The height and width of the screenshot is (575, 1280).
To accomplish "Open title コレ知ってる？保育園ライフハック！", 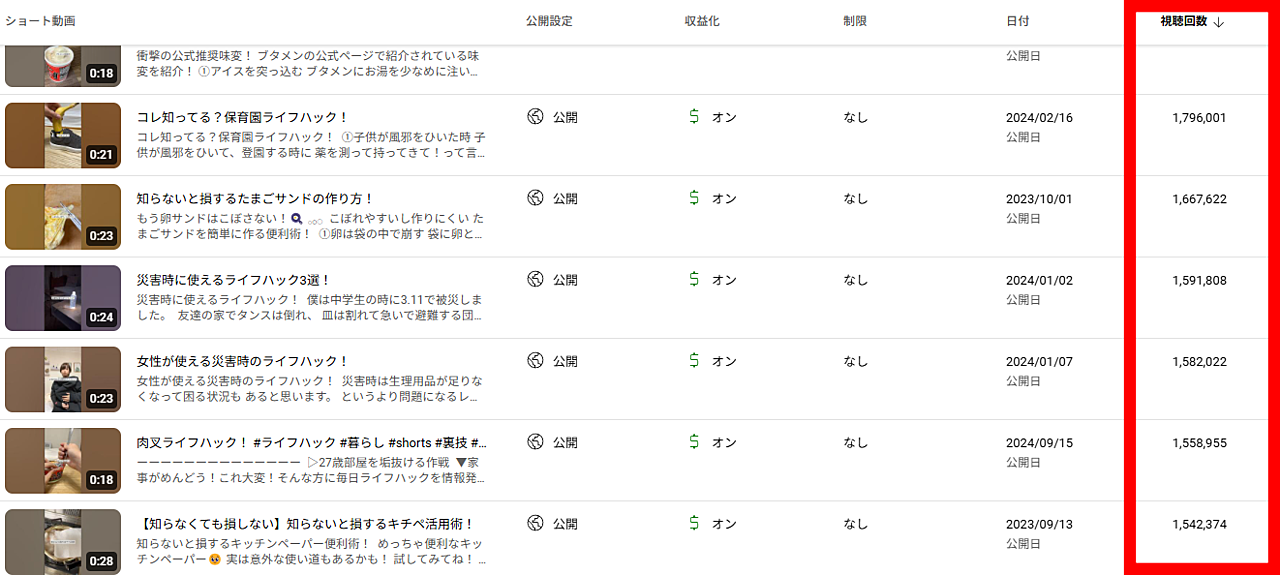I will (242, 117).
